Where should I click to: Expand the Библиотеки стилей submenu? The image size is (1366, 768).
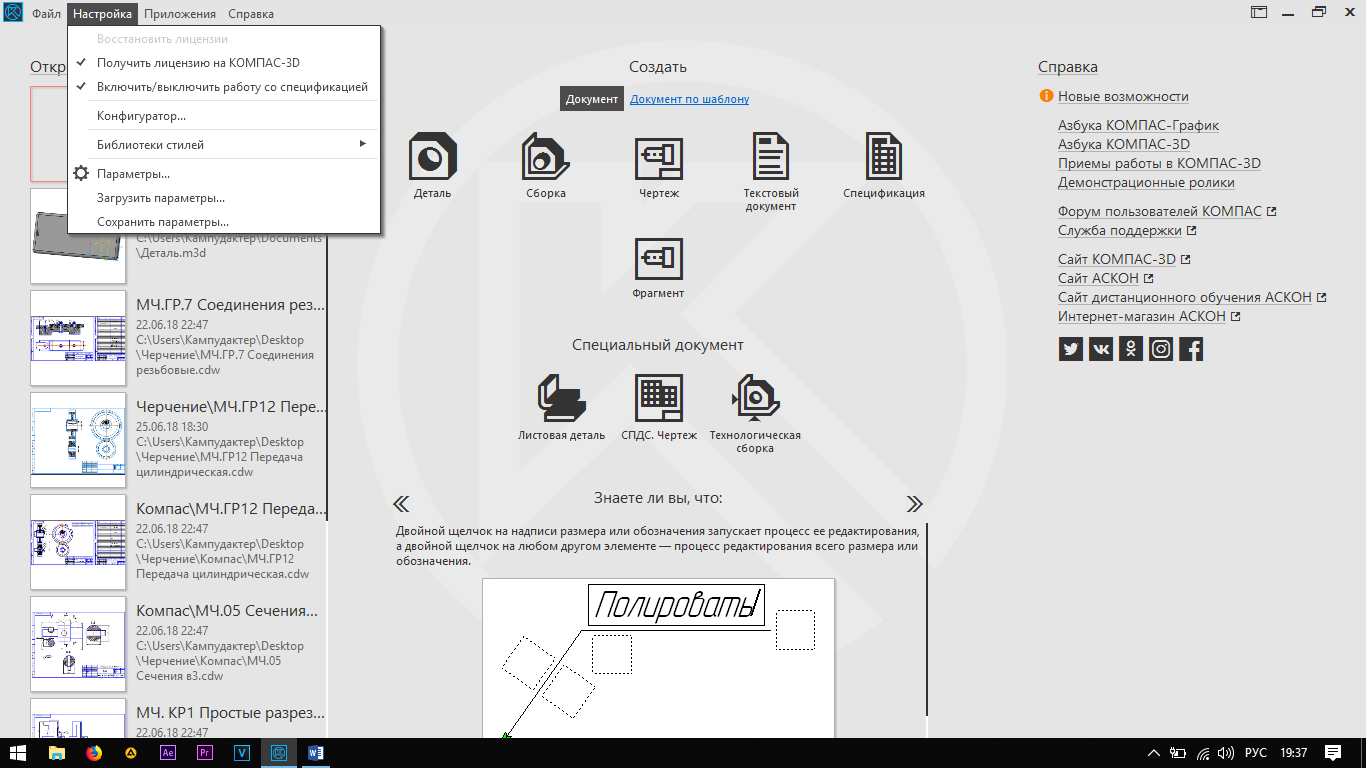pos(224,144)
